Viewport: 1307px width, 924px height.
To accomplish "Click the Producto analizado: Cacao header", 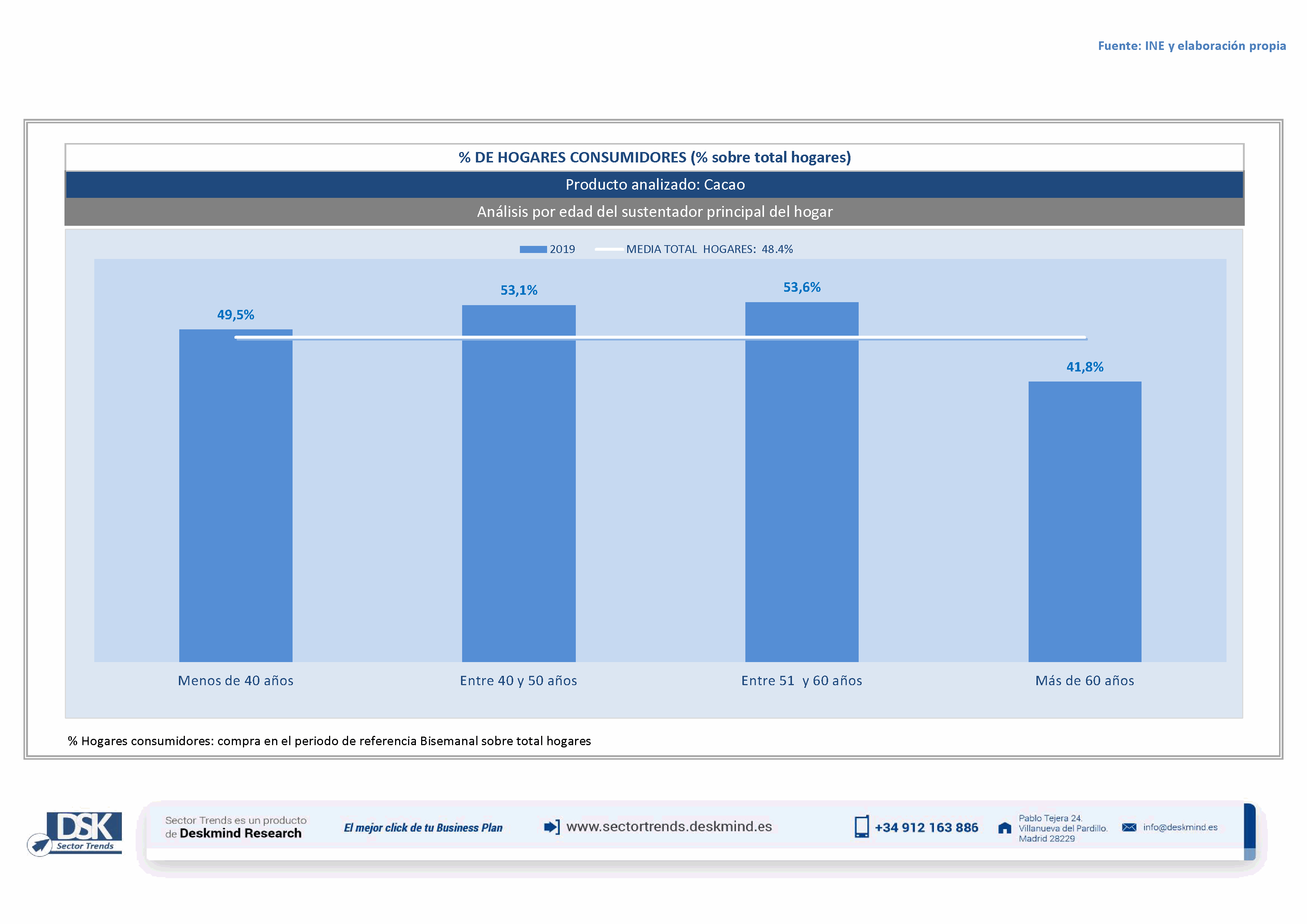I will point(655,184).
